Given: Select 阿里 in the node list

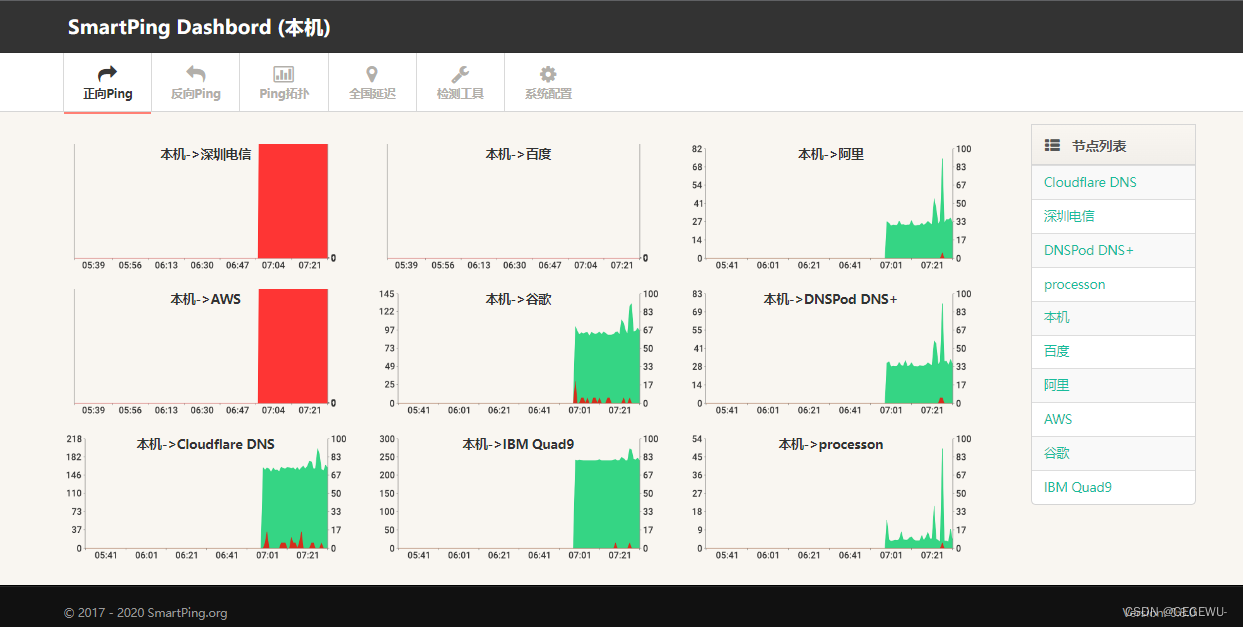Looking at the screenshot, I should [1113, 385].
